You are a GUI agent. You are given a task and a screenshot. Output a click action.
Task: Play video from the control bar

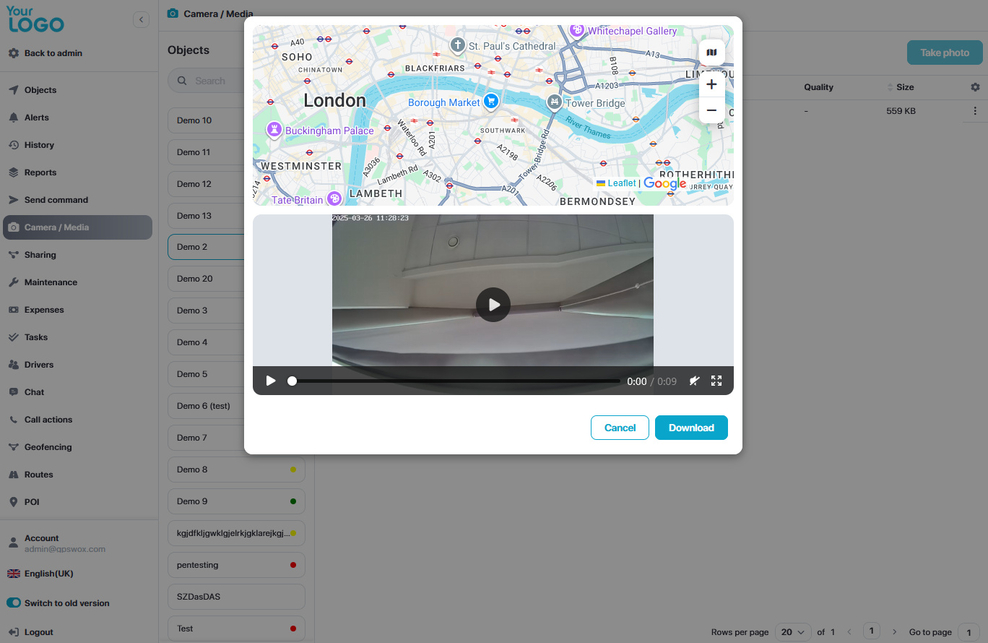pos(271,381)
